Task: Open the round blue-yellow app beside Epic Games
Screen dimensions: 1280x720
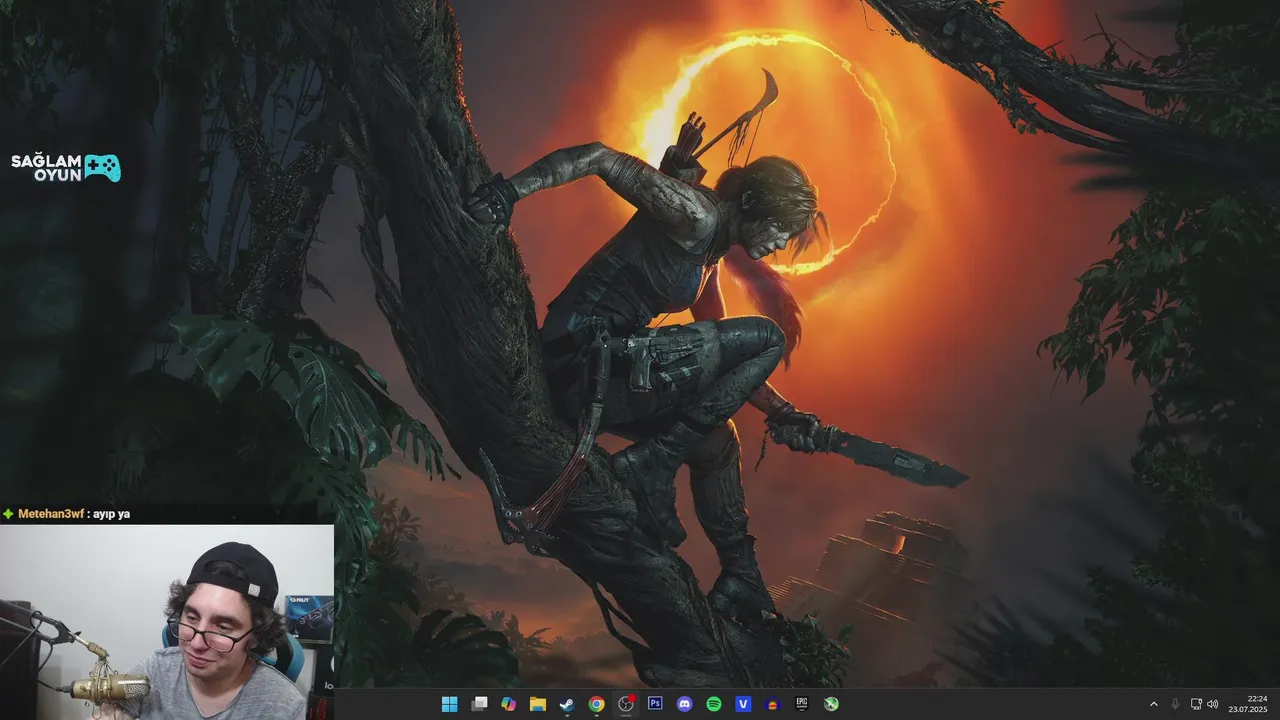Action: [772, 704]
